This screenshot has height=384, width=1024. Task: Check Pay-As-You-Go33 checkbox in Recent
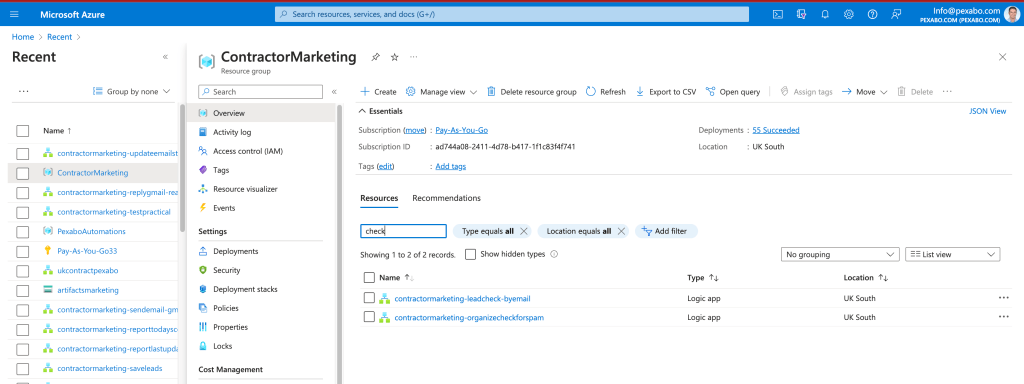click(23, 251)
